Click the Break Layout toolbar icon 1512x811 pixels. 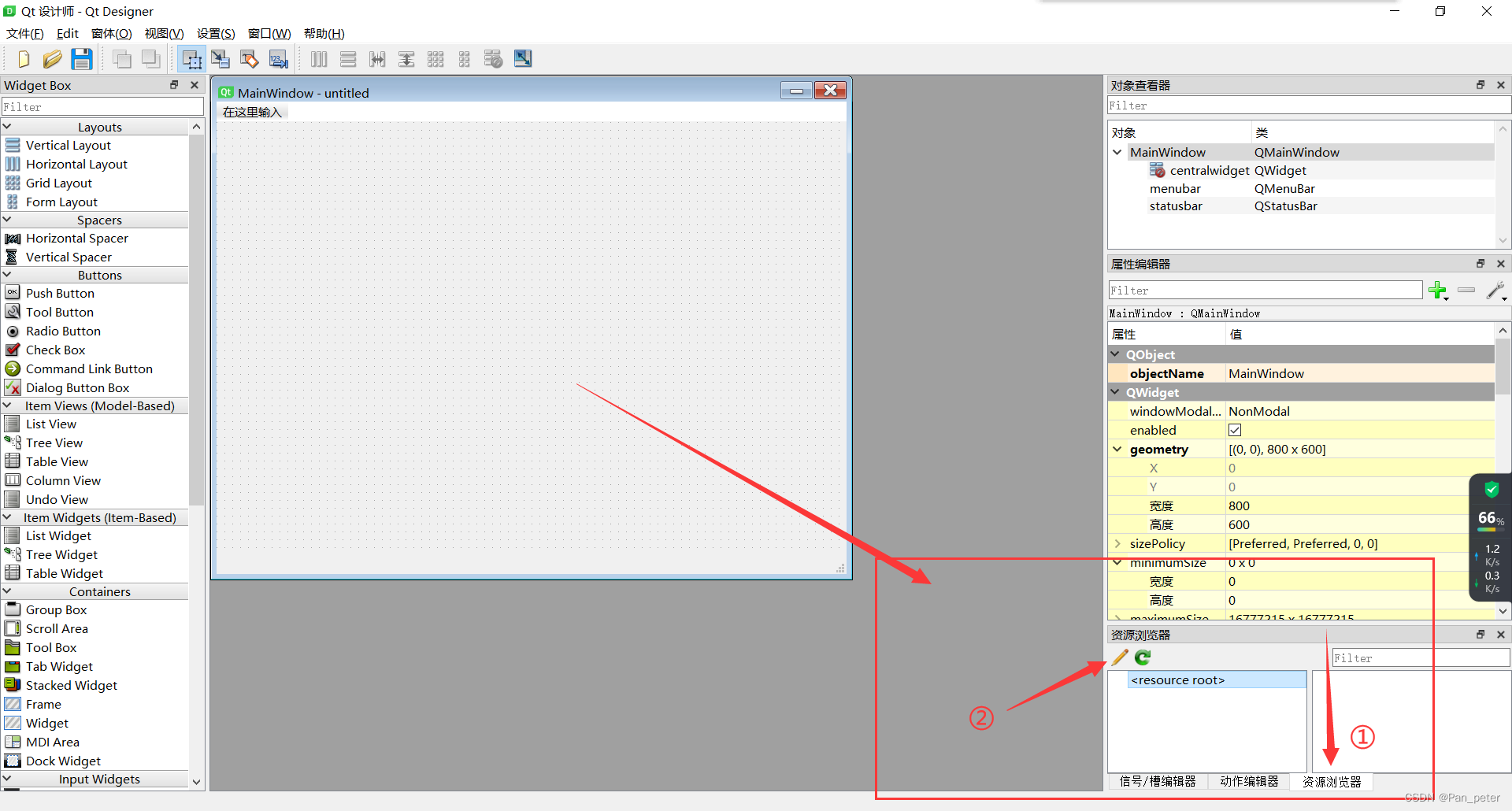click(493, 59)
